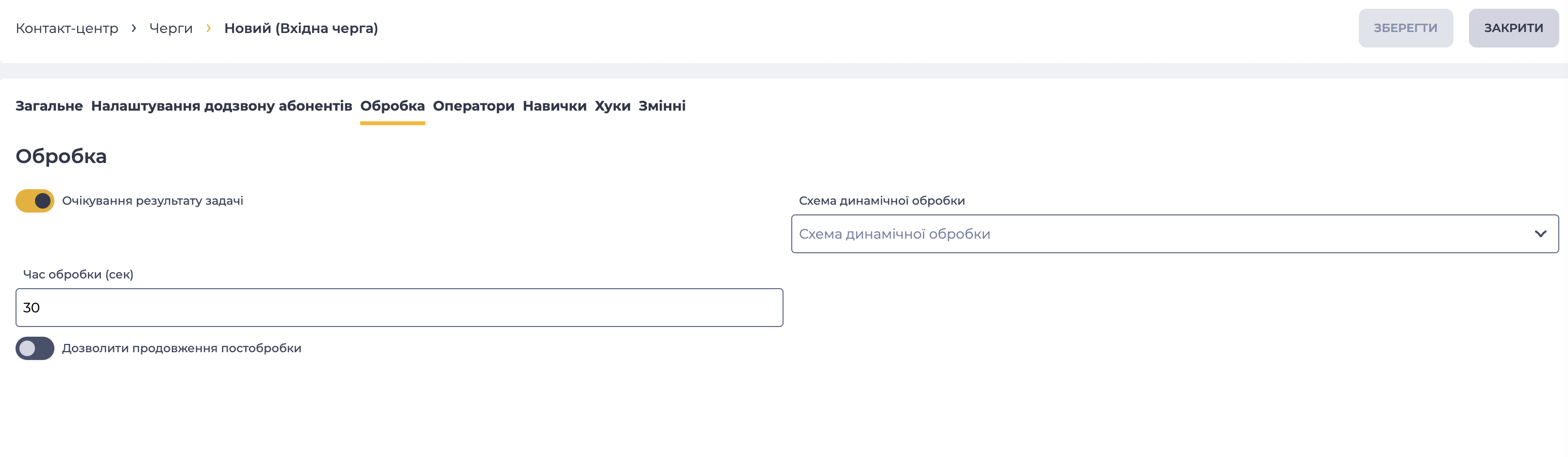Viewport: 1568px width, 457px height.
Task: Expand the Схема динамічної обробки chevron
Action: point(1540,234)
